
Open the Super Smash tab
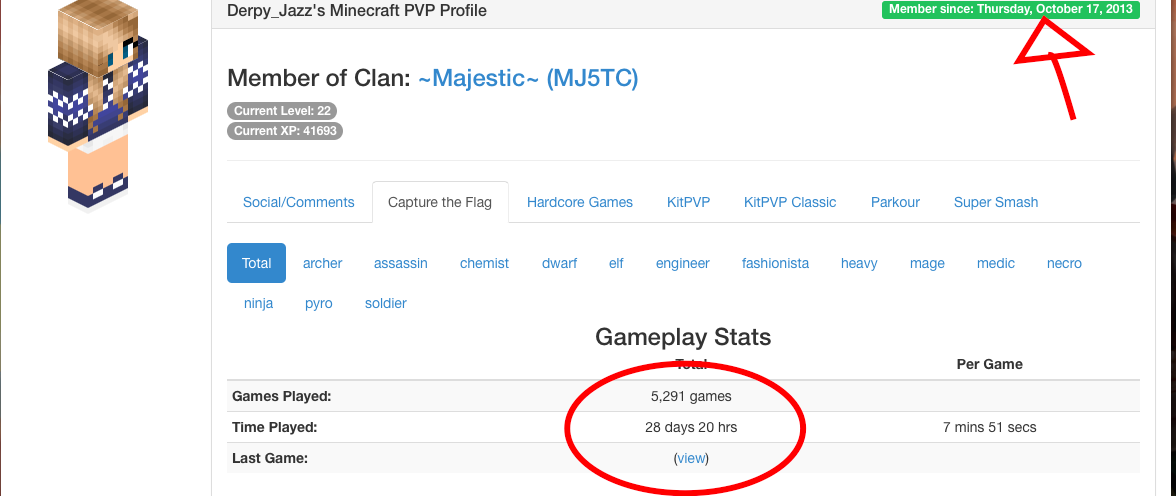(x=996, y=202)
